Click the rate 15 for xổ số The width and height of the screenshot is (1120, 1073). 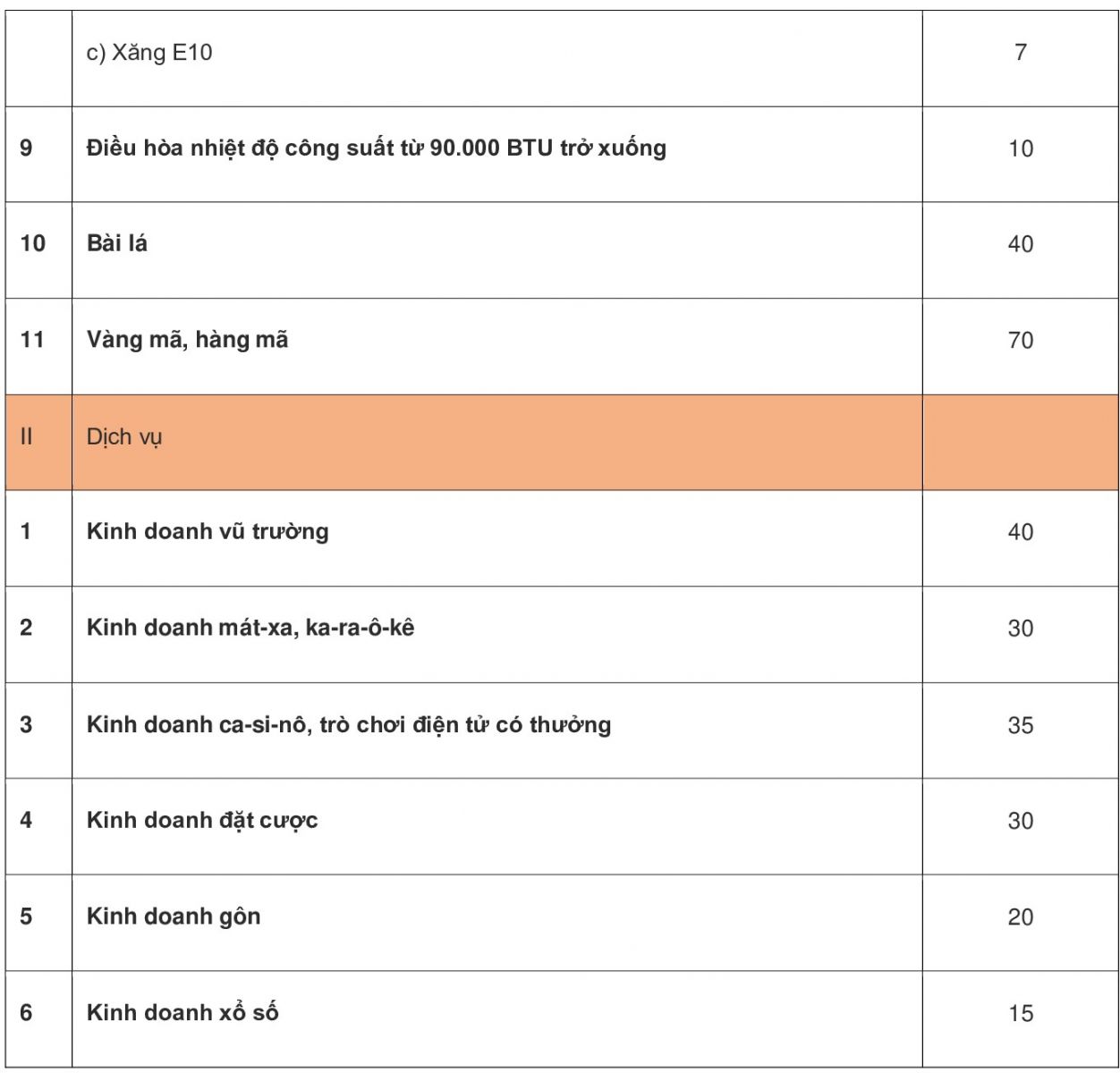coord(1020,1013)
